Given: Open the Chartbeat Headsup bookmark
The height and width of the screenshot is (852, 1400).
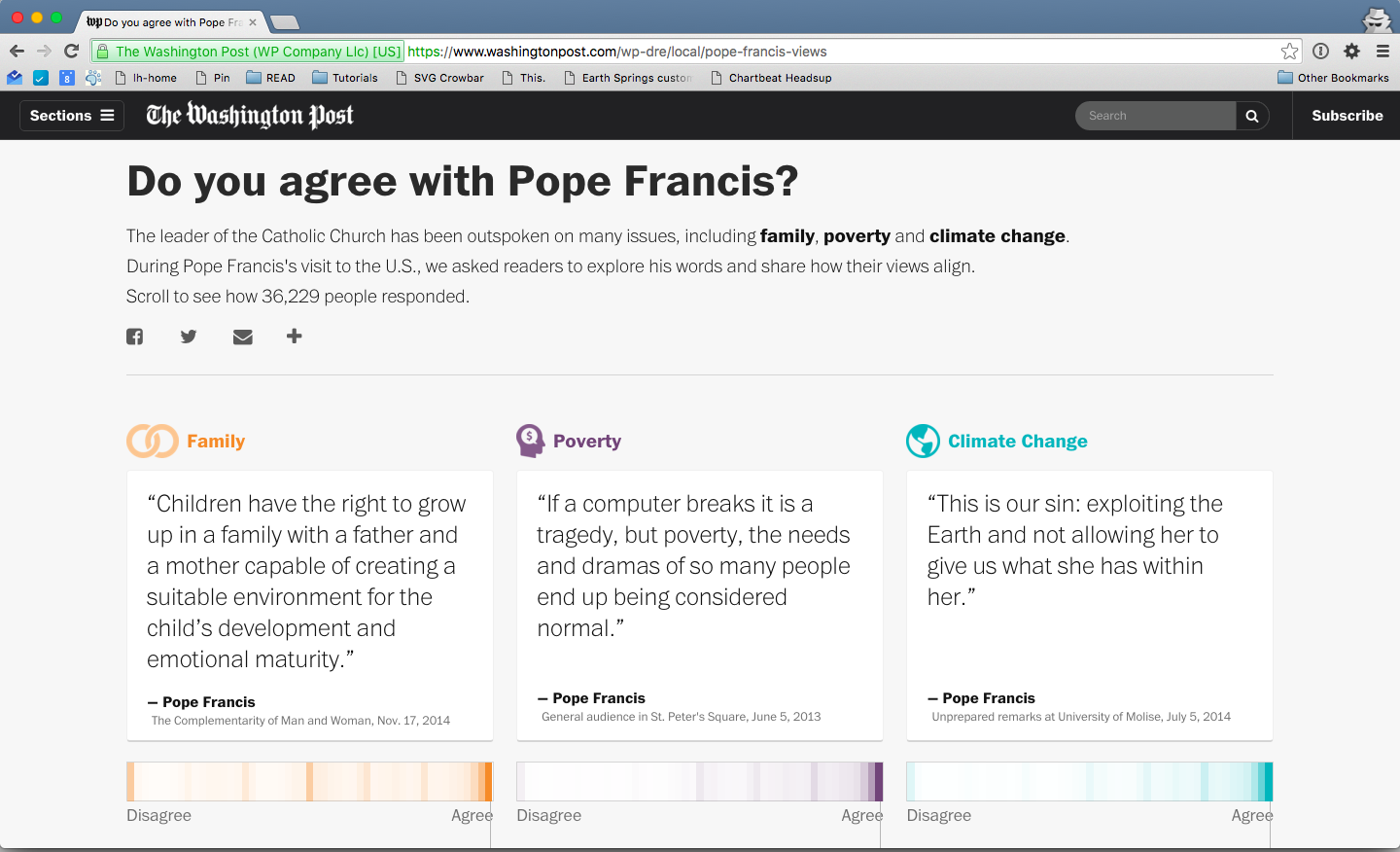Looking at the screenshot, I should click(771, 78).
